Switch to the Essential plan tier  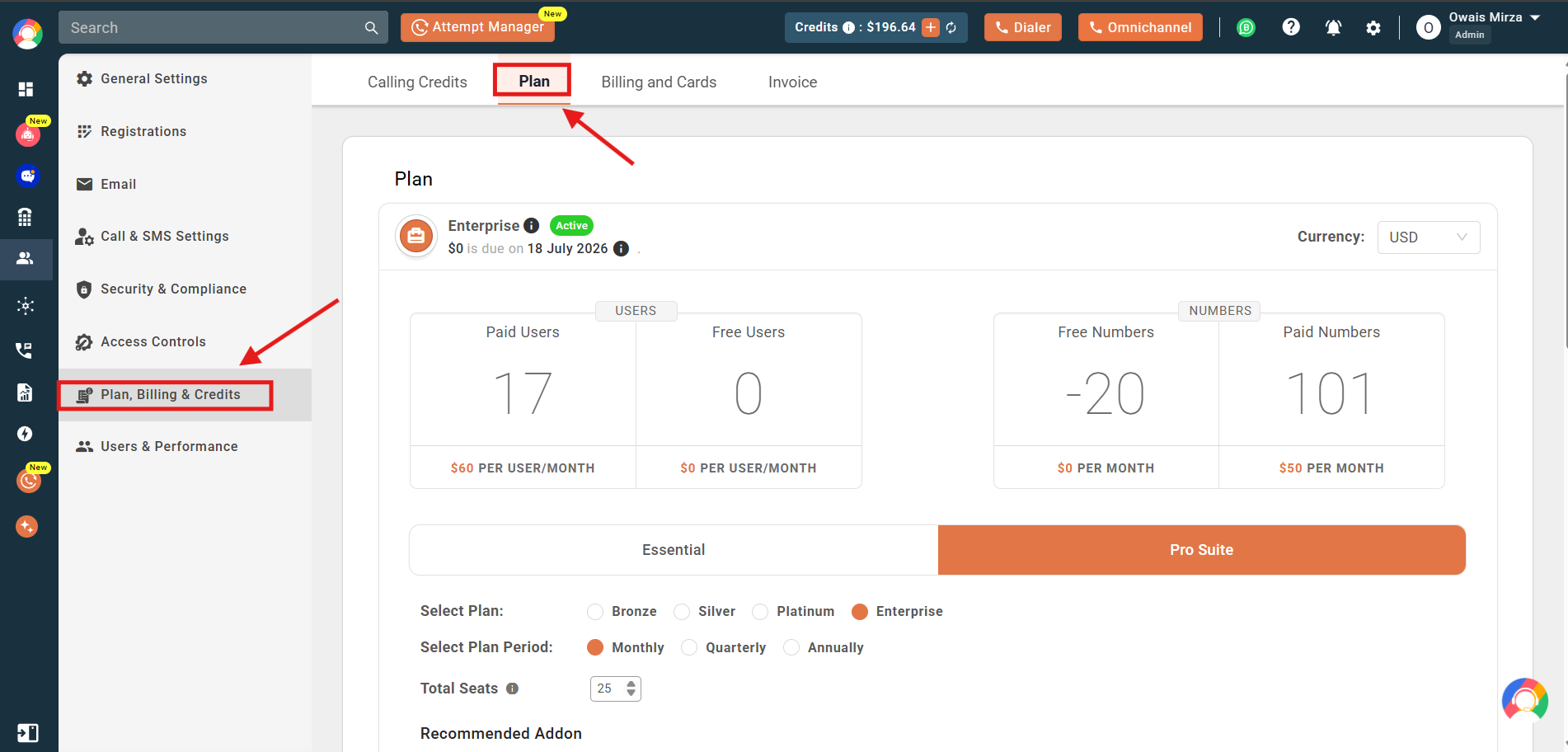(674, 550)
